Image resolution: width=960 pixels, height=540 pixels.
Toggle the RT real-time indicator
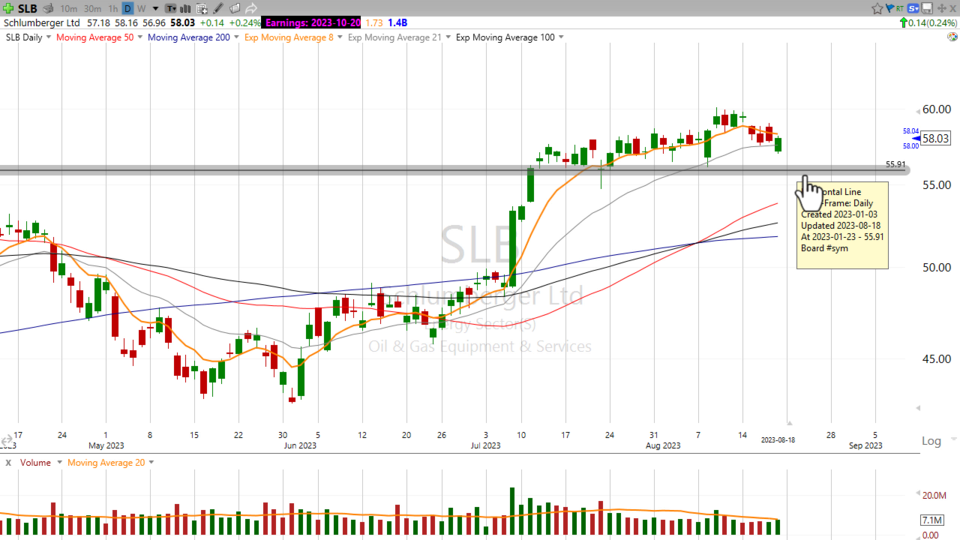[900, 8]
